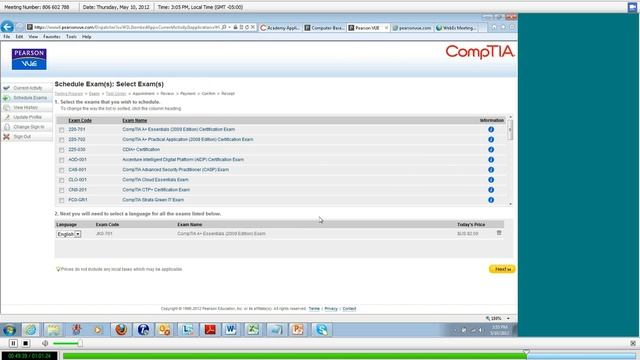Open browser Home icon
Screen dimensions: 640x360
(494, 27)
